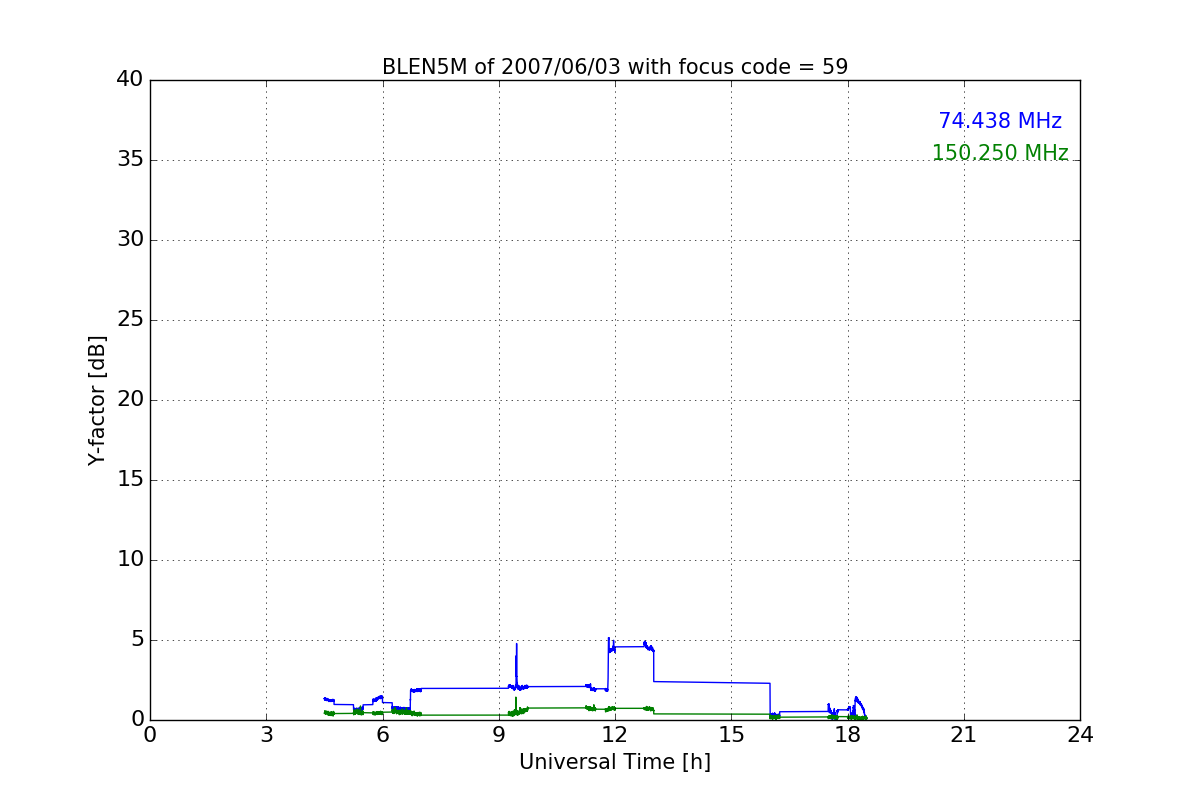
Task: Click the x-axis tick label 18
Action: pos(848,735)
